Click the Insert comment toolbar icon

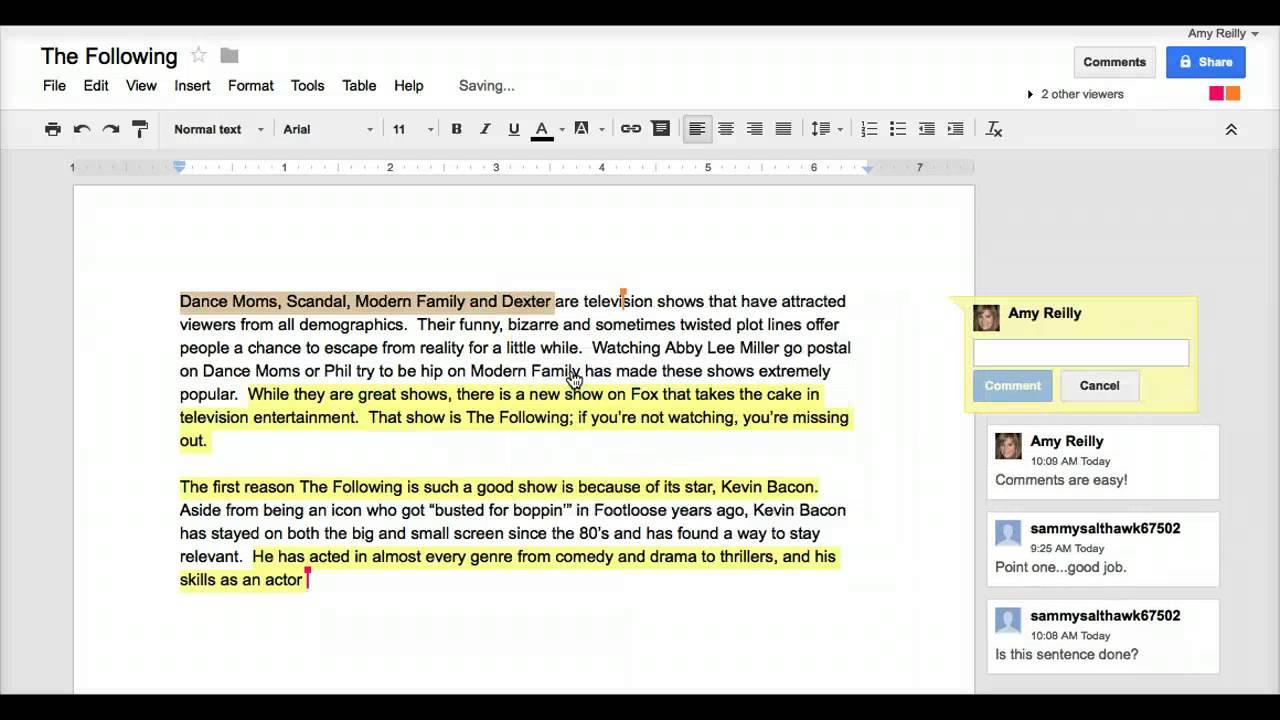coord(661,129)
